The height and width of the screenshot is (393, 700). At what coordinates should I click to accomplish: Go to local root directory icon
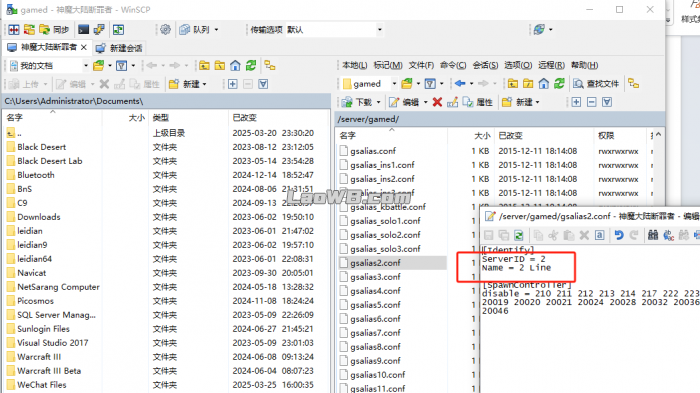[220, 66]
